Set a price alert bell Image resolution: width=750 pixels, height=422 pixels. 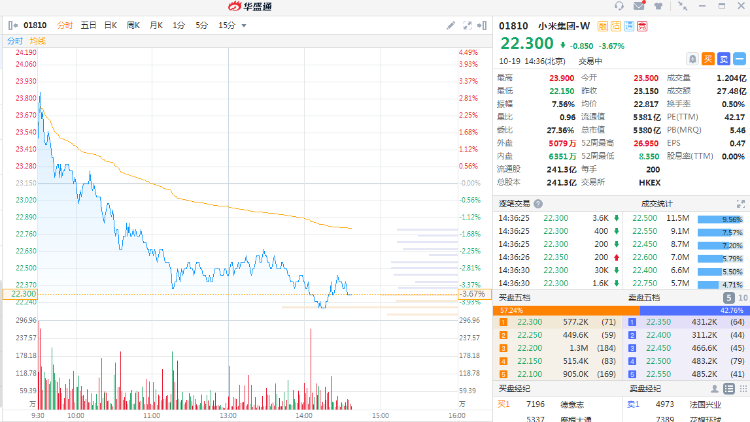(692, 59)
